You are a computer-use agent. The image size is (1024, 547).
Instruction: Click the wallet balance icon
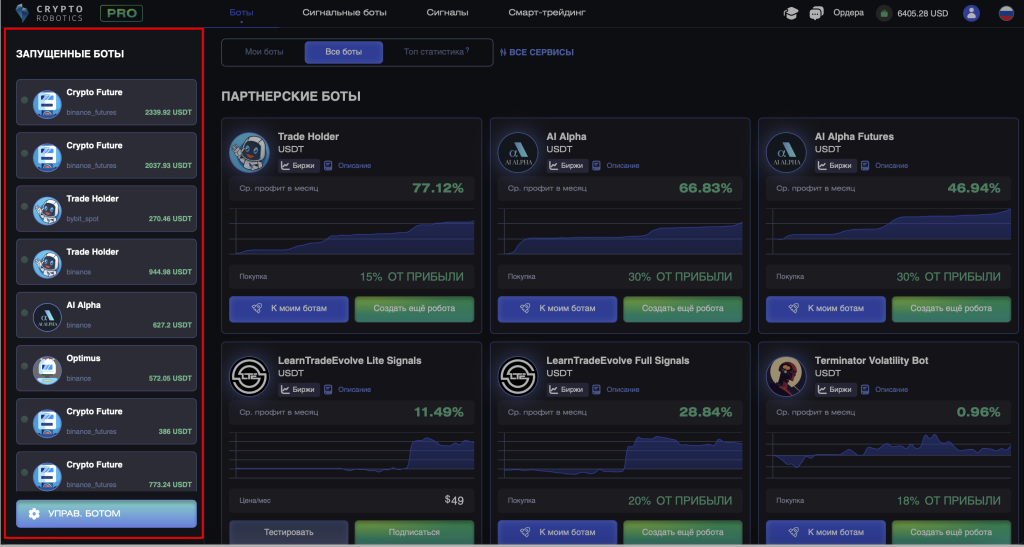point(884,13)
